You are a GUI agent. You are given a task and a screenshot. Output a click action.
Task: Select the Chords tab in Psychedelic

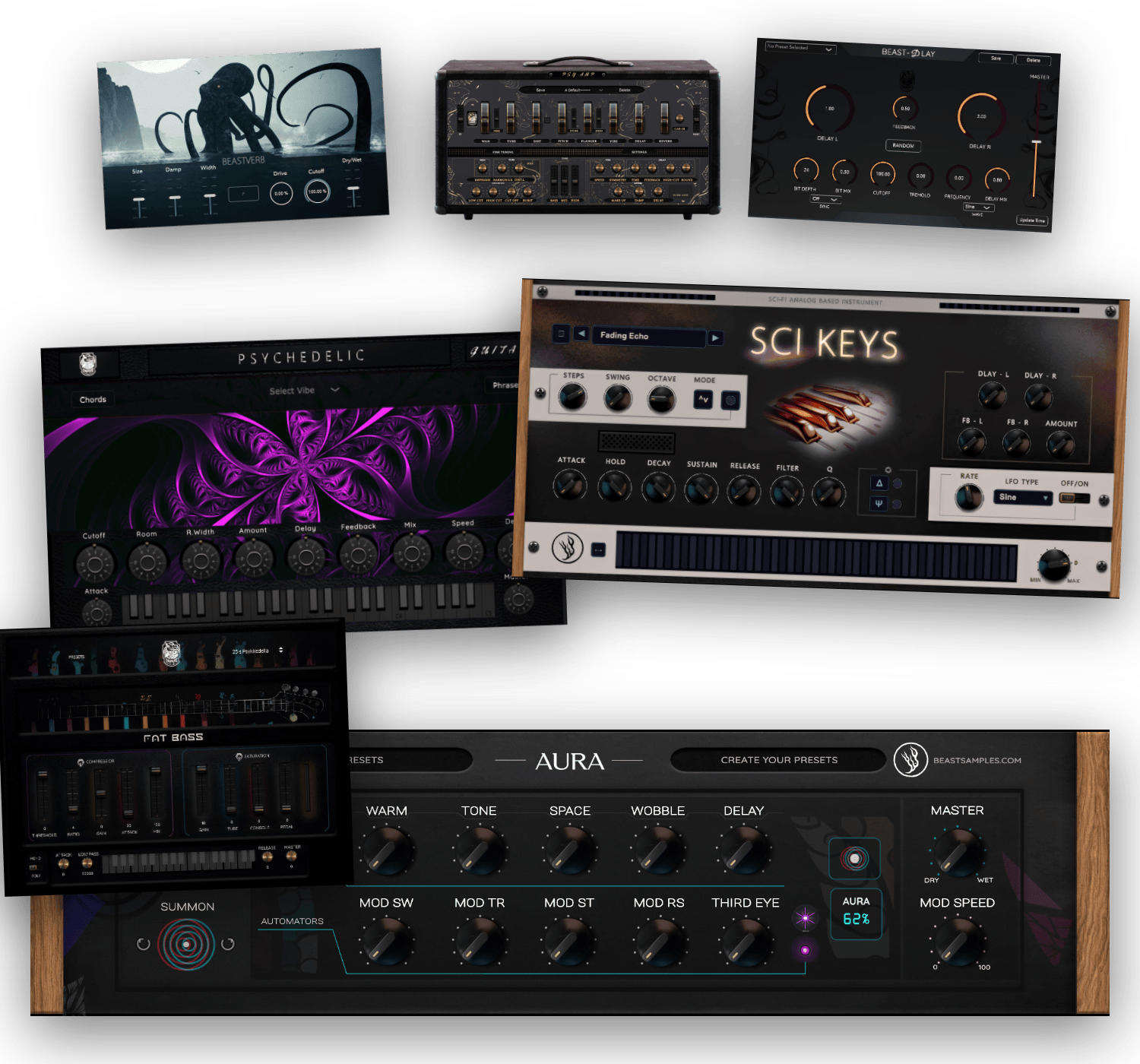pyautogui.click(x=93, y=399)
